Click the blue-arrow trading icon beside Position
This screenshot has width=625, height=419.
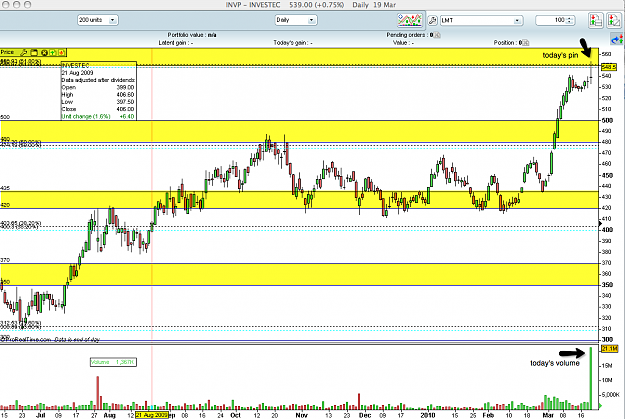click(x=617, y=39)
